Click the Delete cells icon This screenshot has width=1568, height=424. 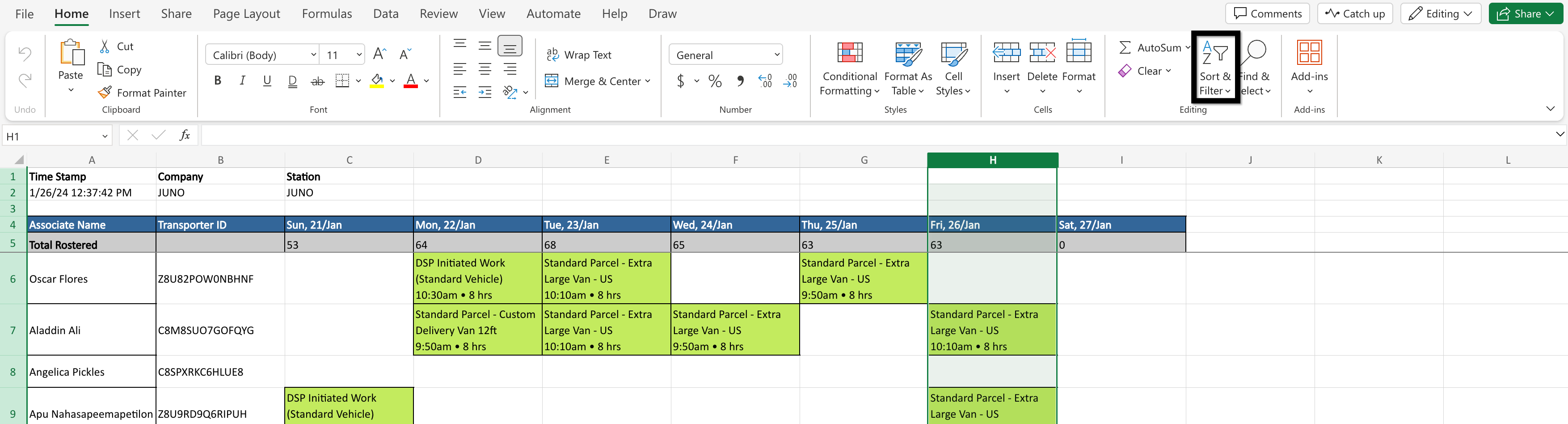point(1042,53)
